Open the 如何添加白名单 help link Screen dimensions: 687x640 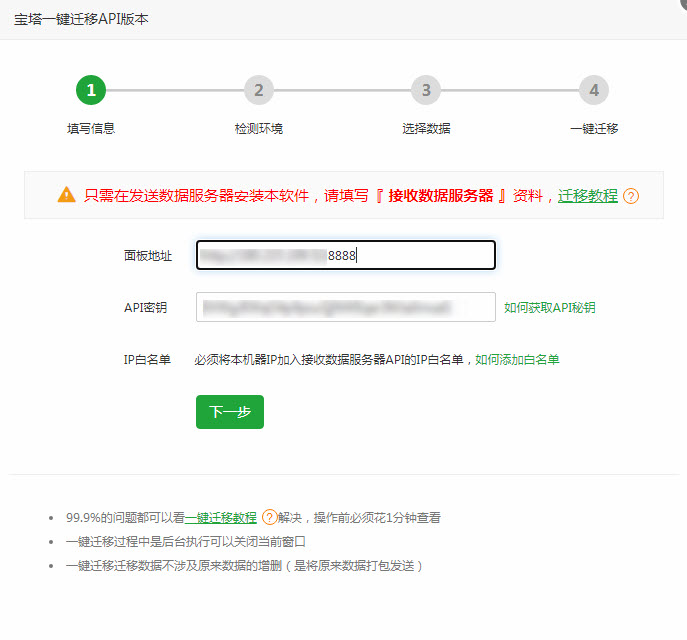click(x=517, y=359)
